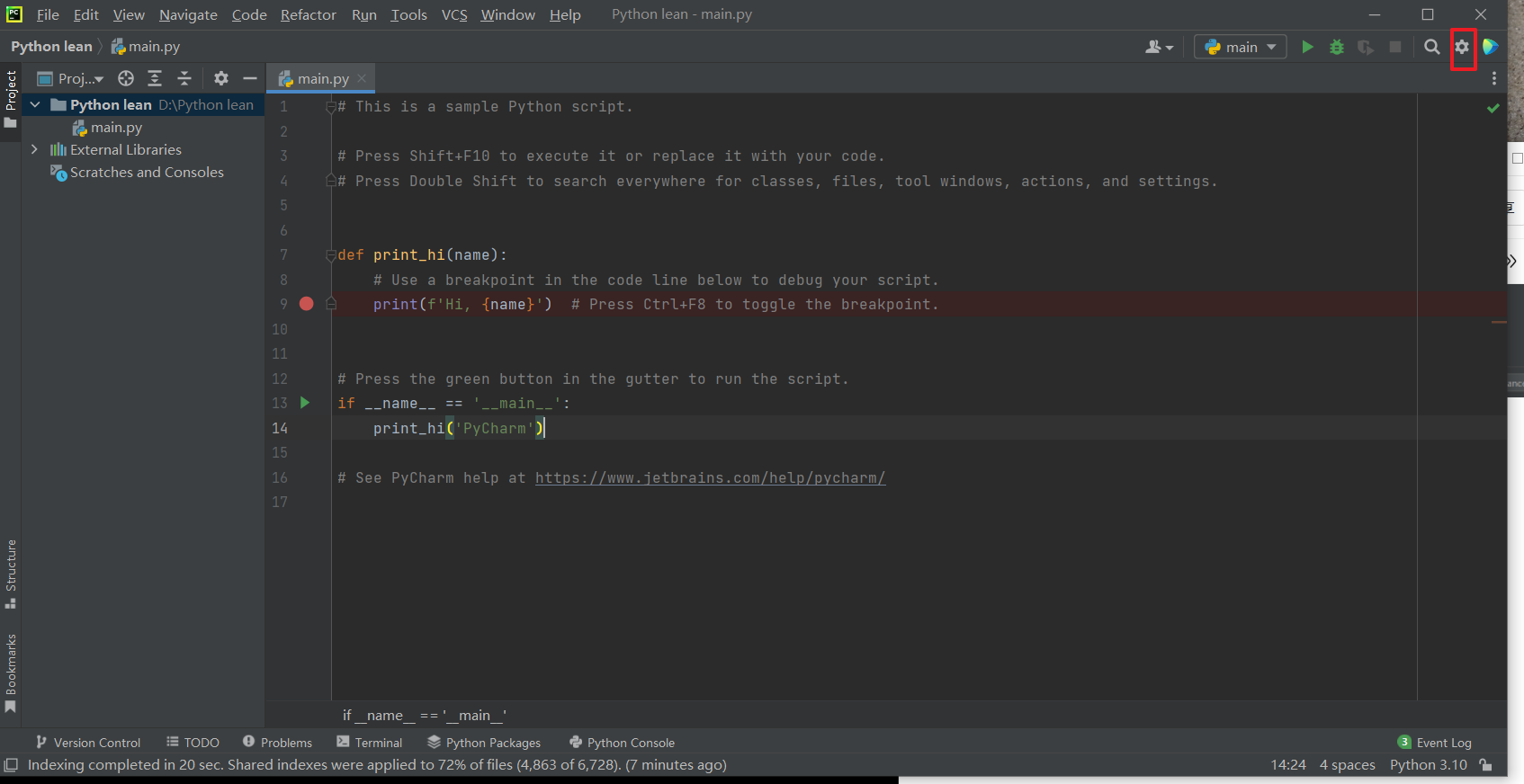Open the Python 3.10 interpreter selector
The image size is (1524, 784).
click(x=1428, y=765)
